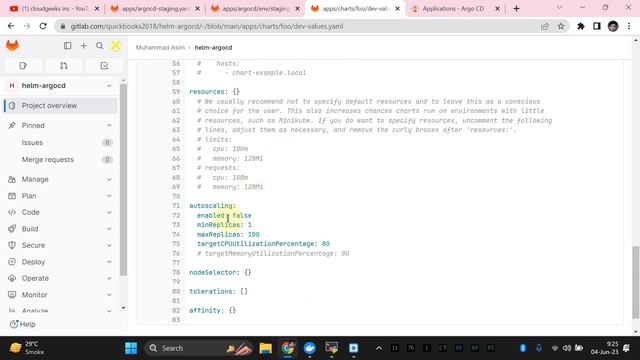This screenshot has height=360, width=640.
Task: Close the YouTube tab
Action: 97,9
